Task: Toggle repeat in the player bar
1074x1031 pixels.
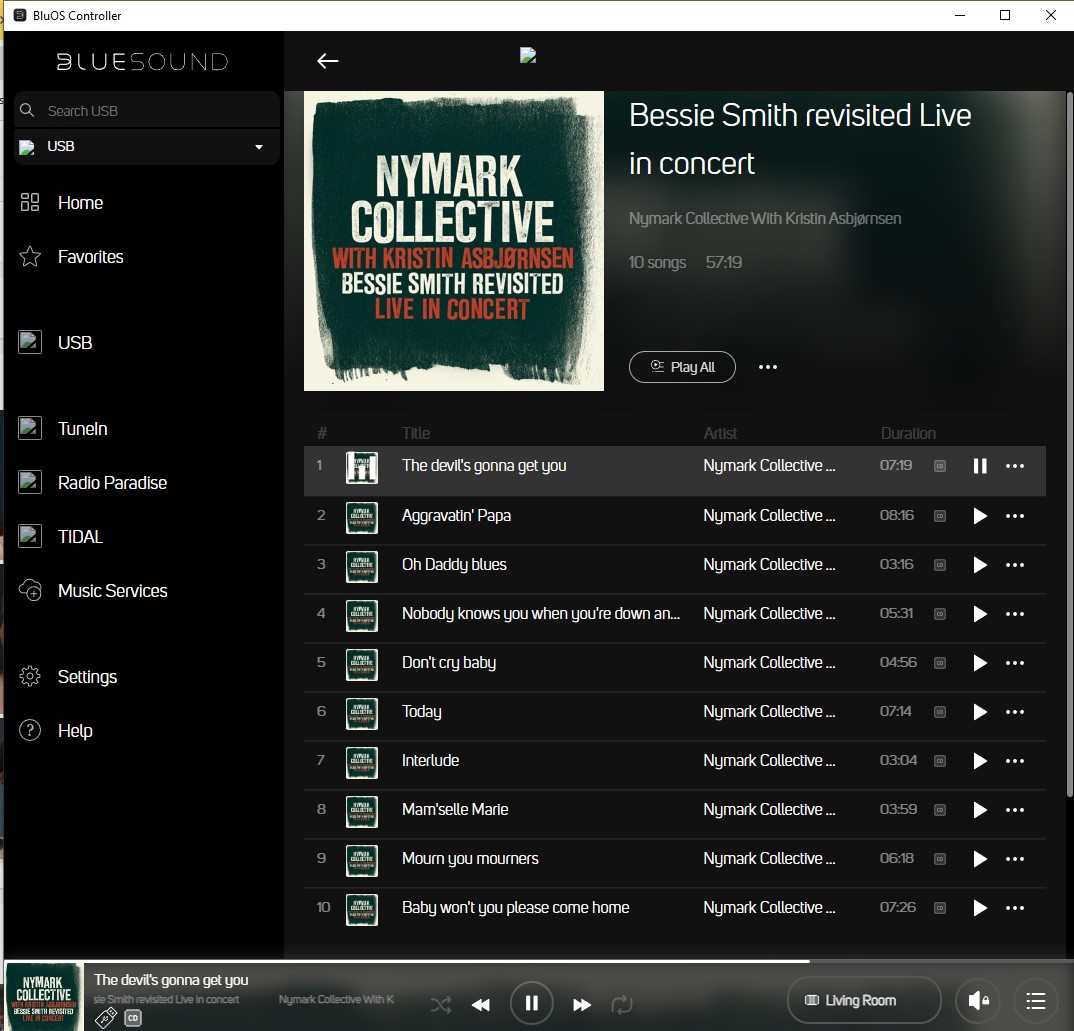Action: pos(622,1005)
